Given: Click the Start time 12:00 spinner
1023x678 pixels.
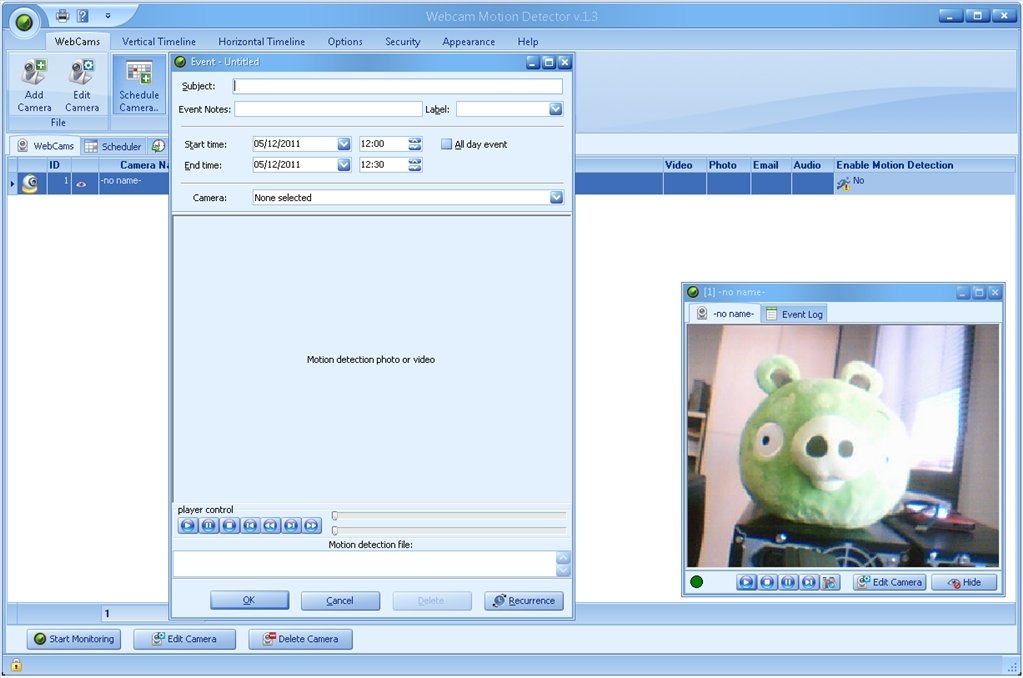Looking at the screenshot, I should click(414, 144).
